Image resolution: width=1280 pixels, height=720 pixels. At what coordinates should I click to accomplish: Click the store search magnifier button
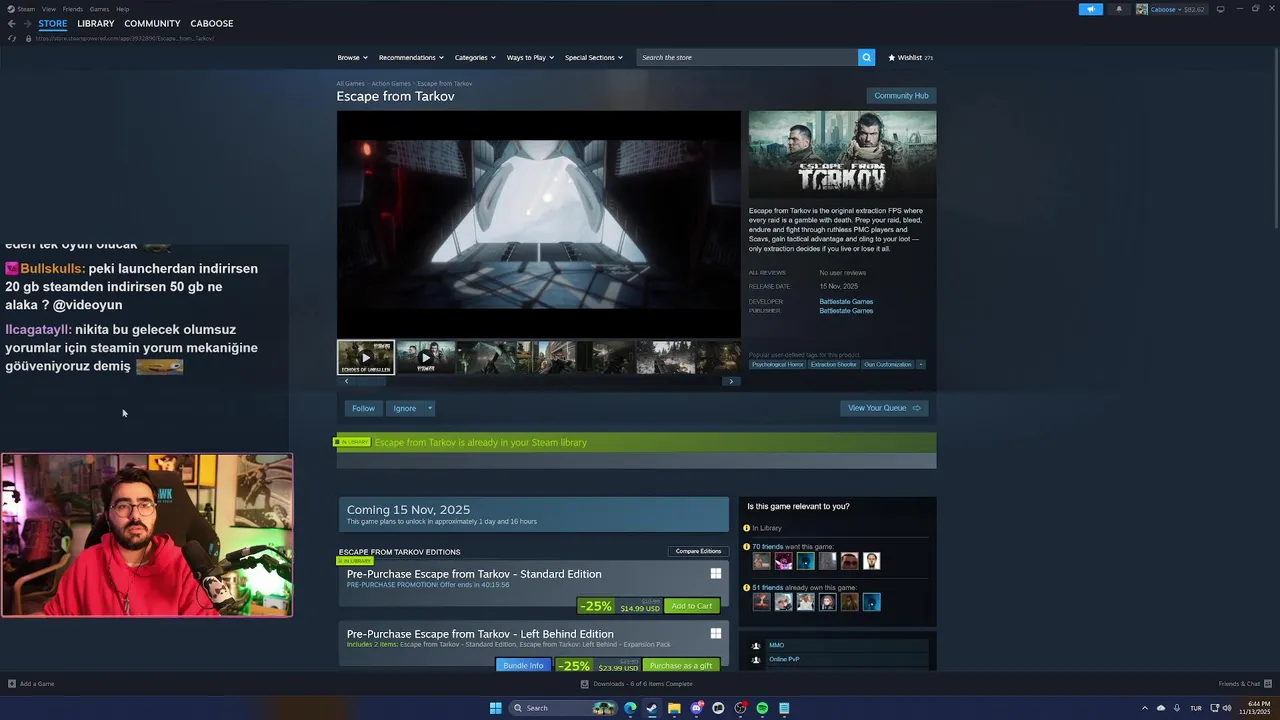pyautogui.click(x=866, y=57)
